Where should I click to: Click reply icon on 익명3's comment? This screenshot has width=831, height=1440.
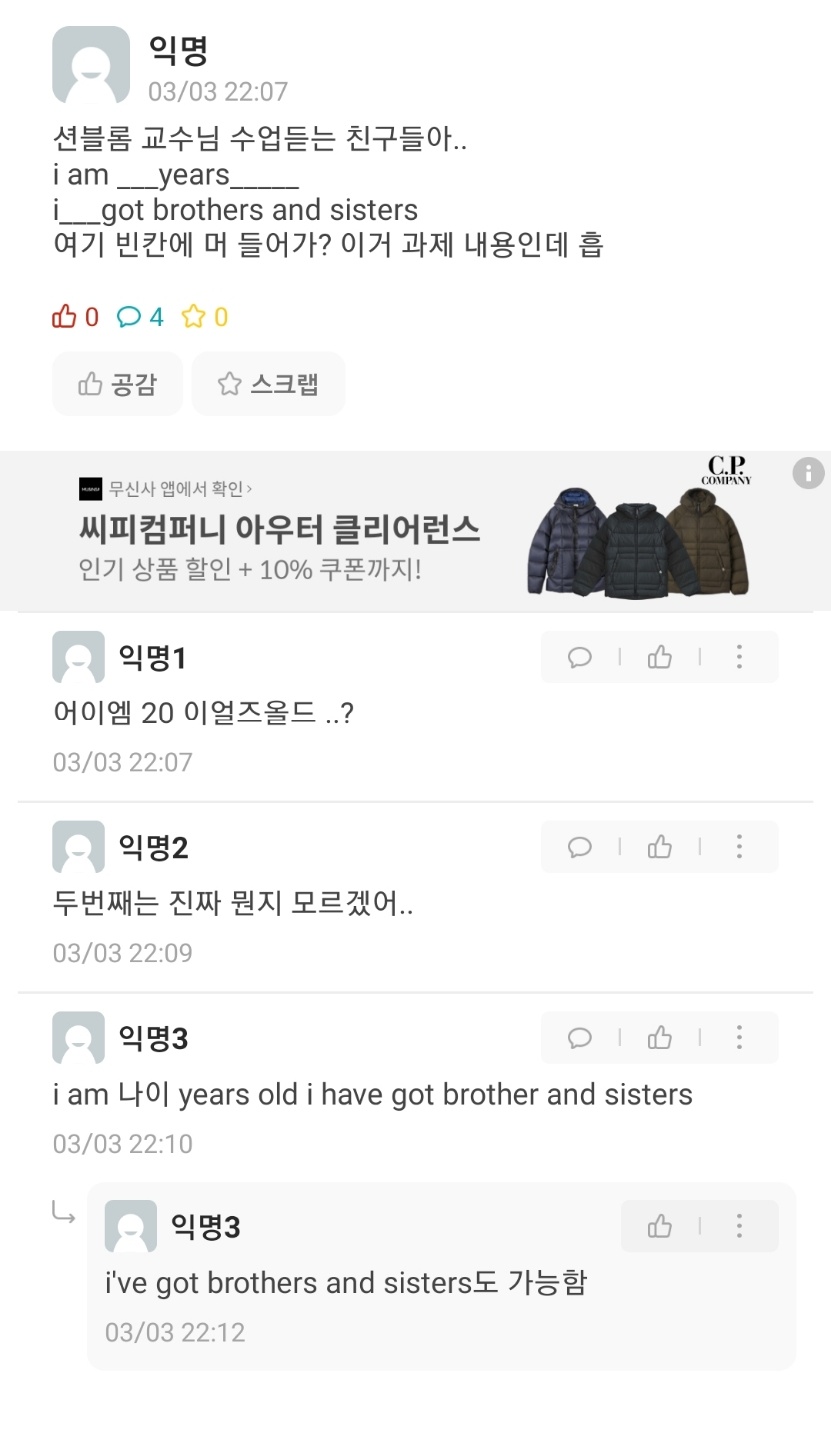pos(580,1037)
